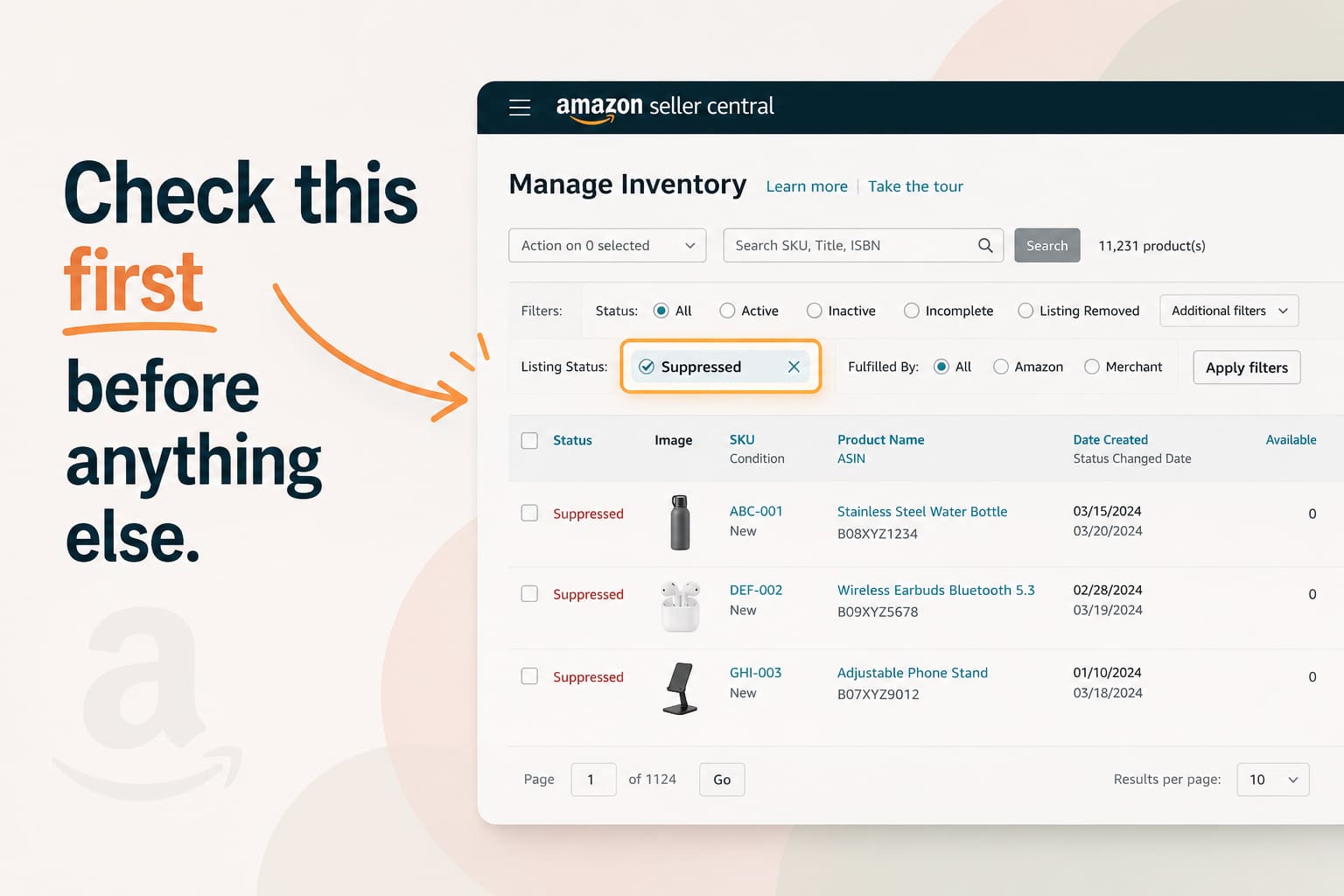1344x896 pixels.
Task: Select the Listing Removed status radio
Action: pos(1025,311)
